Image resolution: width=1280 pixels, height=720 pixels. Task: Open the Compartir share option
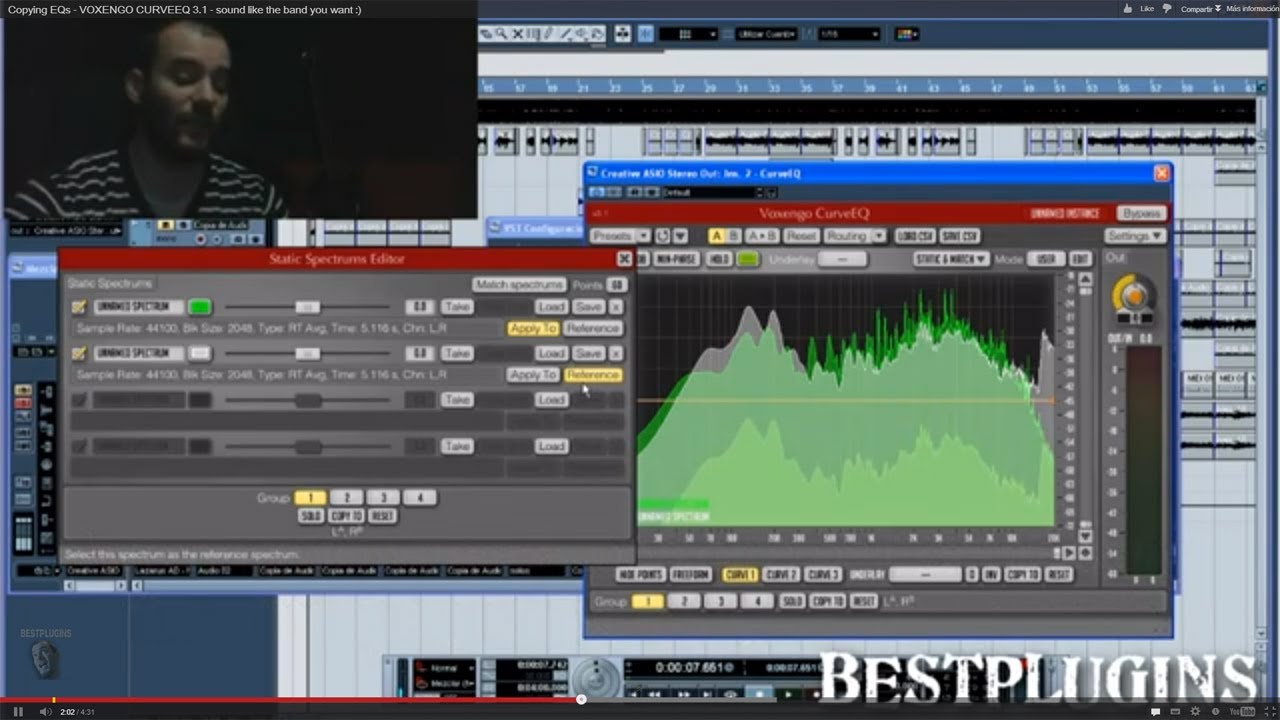pyautogui.click(x=1196, y=8)
